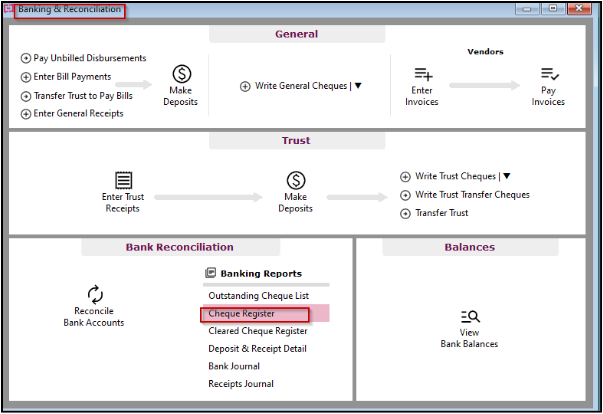Screen dimensions: 603x414
Task: Click the Trust section heading
Action: pos(296,141)
